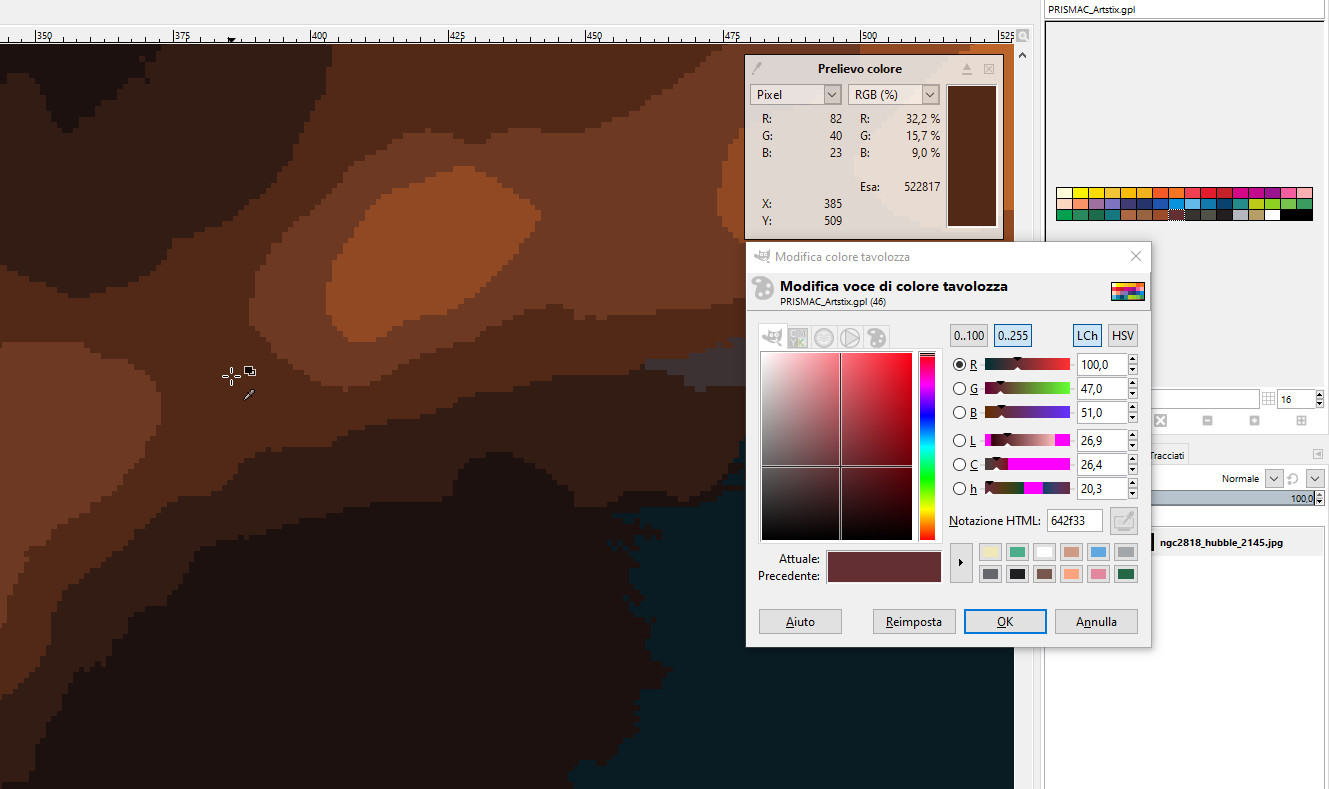
Task: Select the GIMP color selector tab
Action: (772, 337)
